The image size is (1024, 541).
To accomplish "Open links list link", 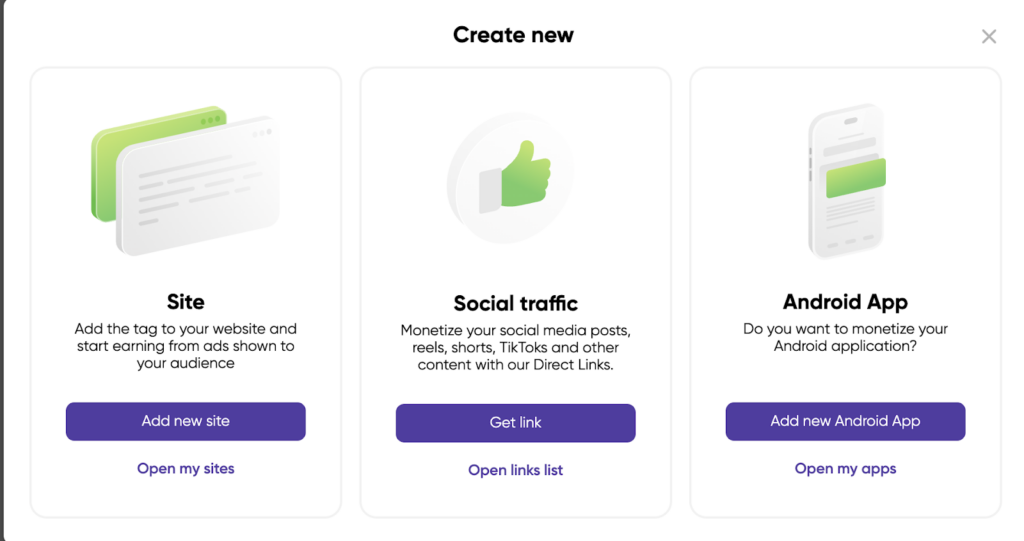I will (x=516, y=470).
